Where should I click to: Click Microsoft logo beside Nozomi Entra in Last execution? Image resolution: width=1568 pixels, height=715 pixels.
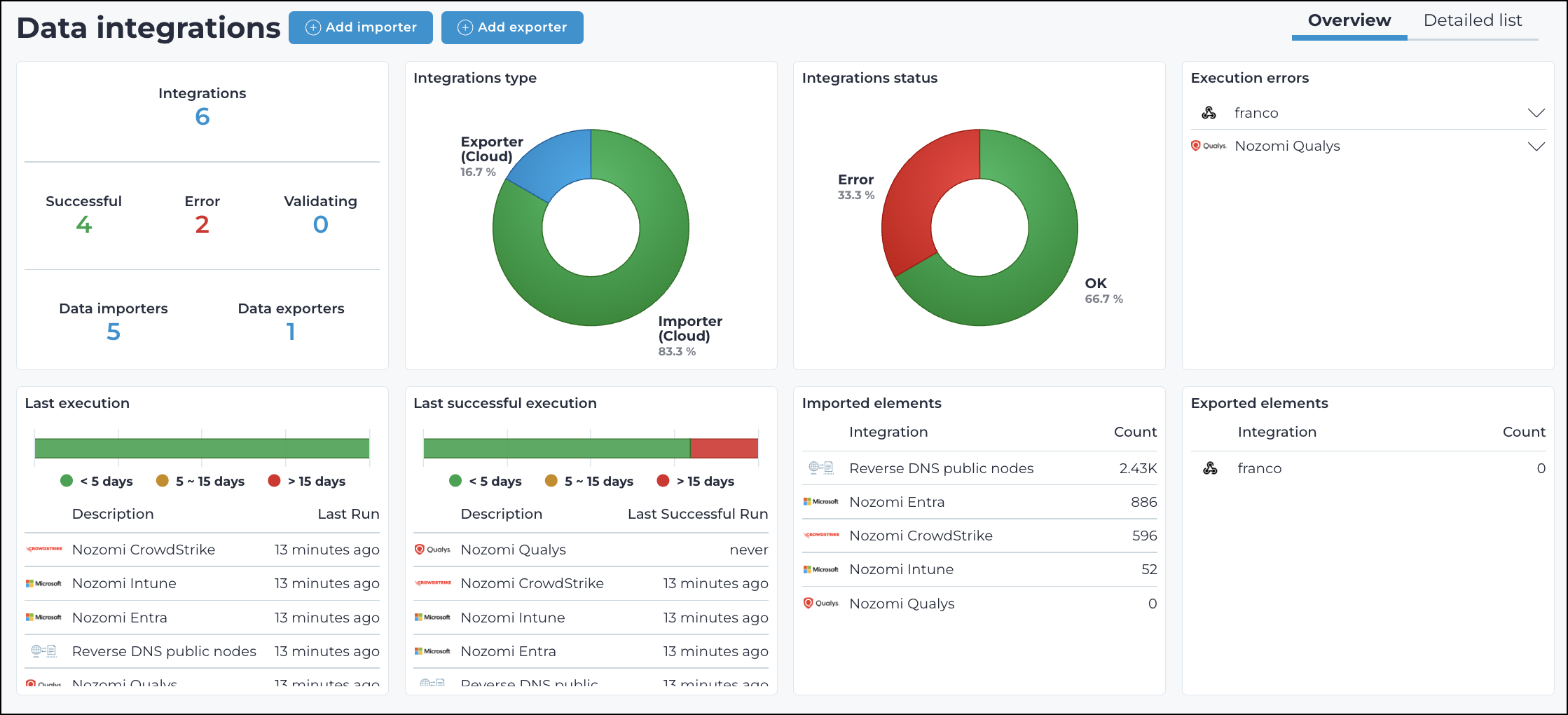pos(44,618)
